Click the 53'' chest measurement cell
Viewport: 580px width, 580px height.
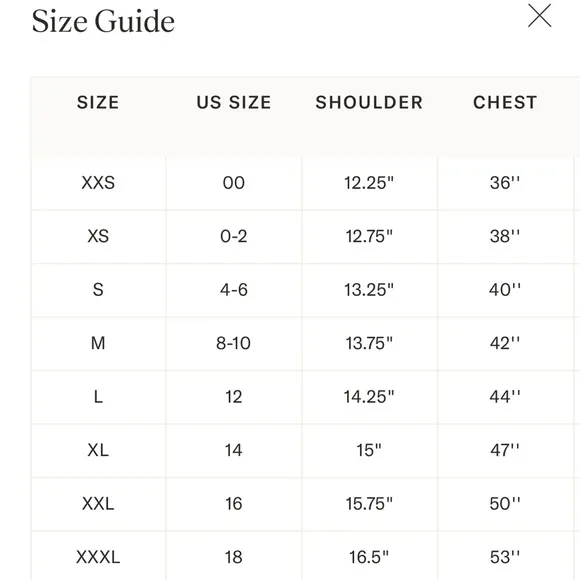tap(505, 557)
